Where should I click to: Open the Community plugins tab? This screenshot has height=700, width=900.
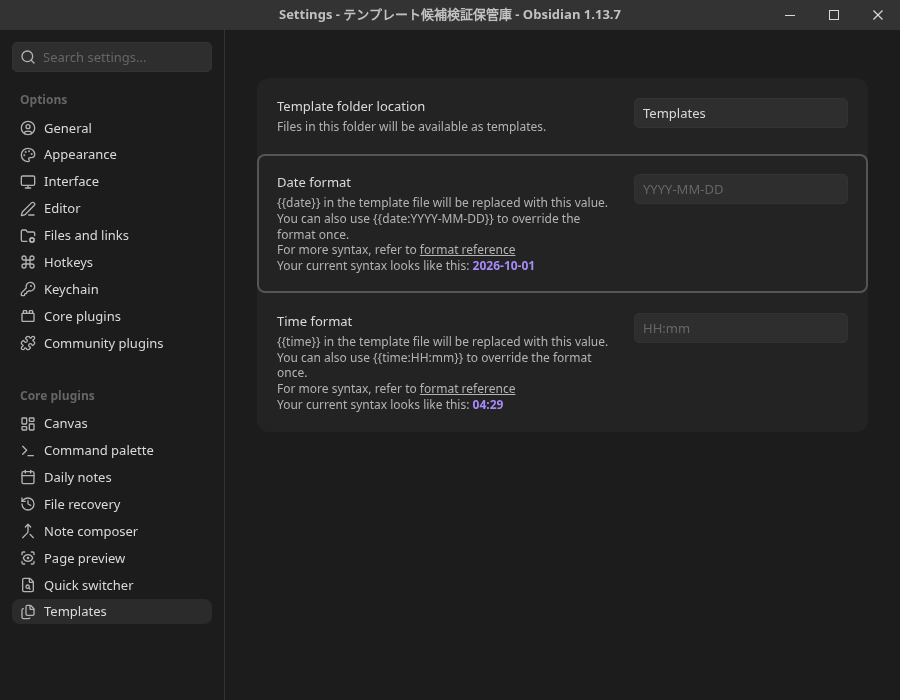(x=112, y=344)
